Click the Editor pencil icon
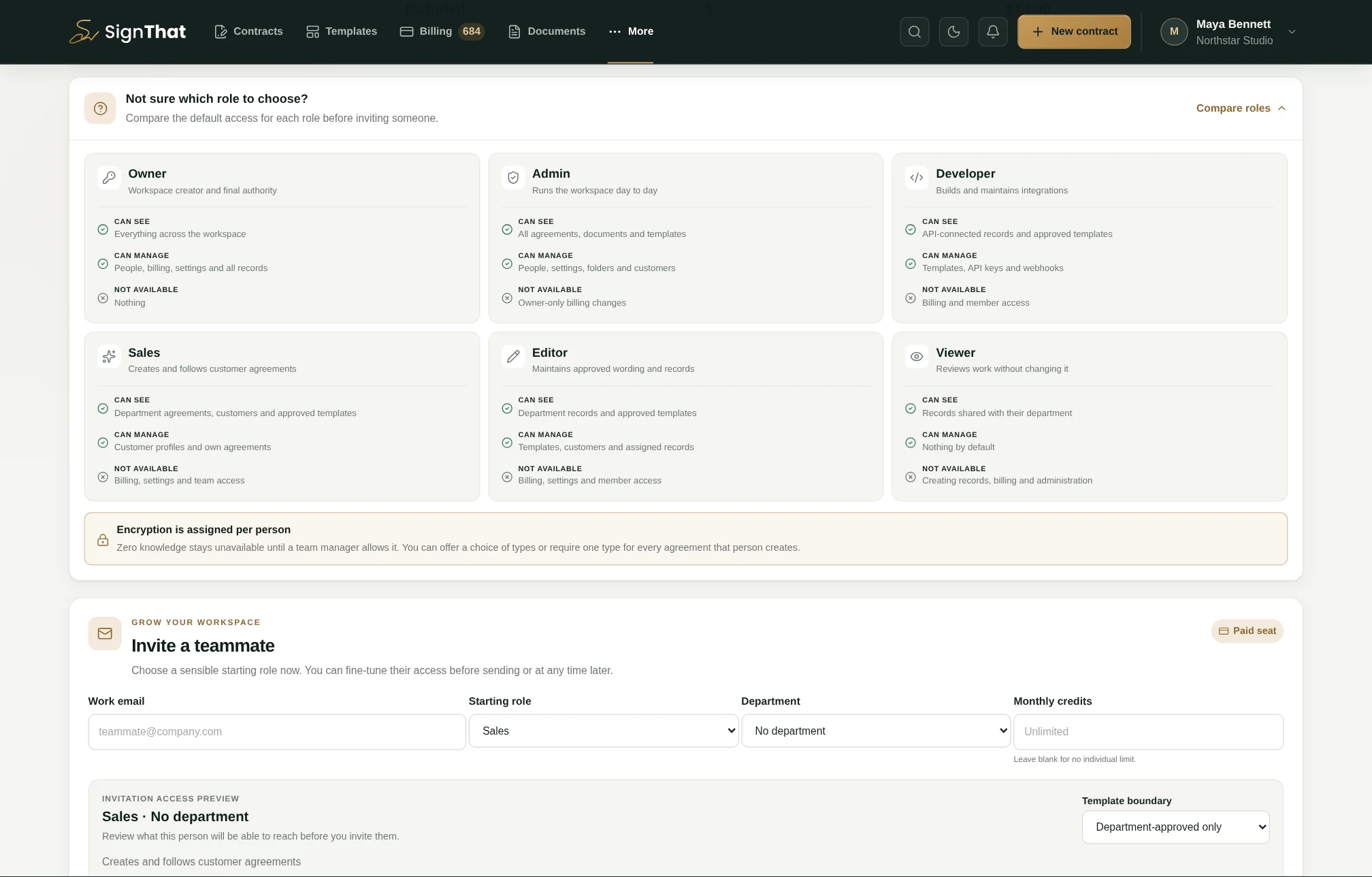1372x877 pixels. coord(513,356)
